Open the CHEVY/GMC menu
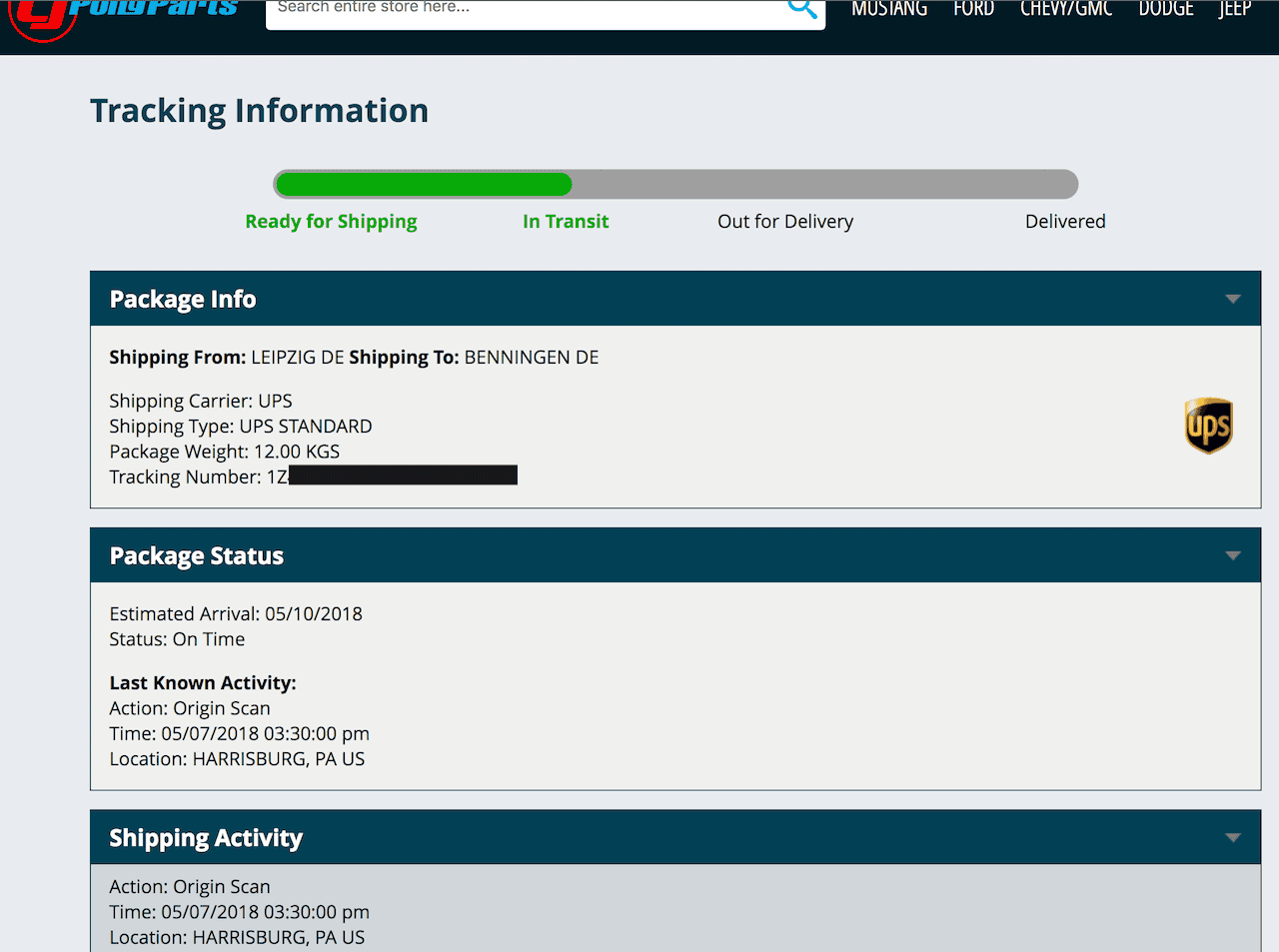 [x=1066, y=9]
